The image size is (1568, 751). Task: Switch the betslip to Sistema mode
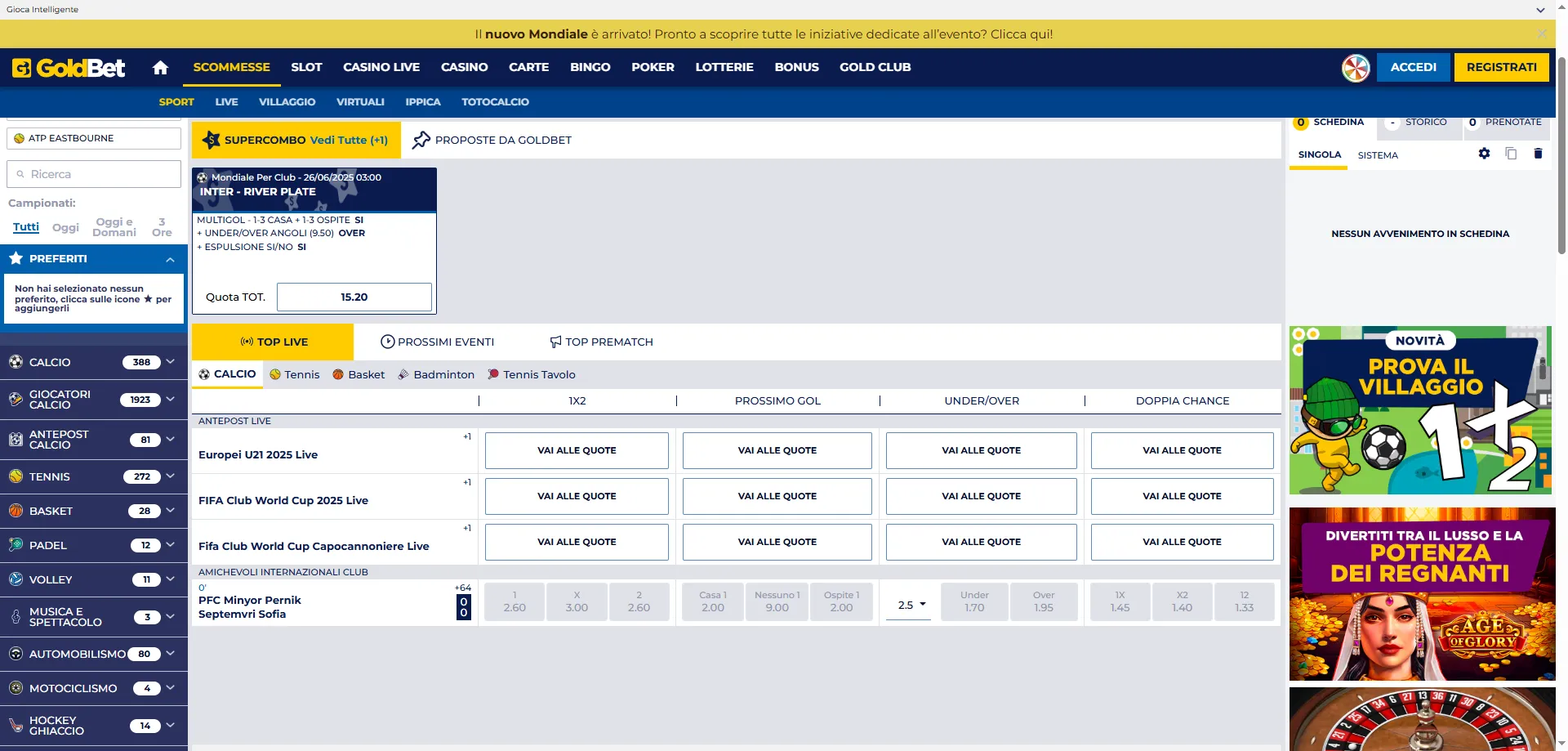click(x=1377, y=155)
